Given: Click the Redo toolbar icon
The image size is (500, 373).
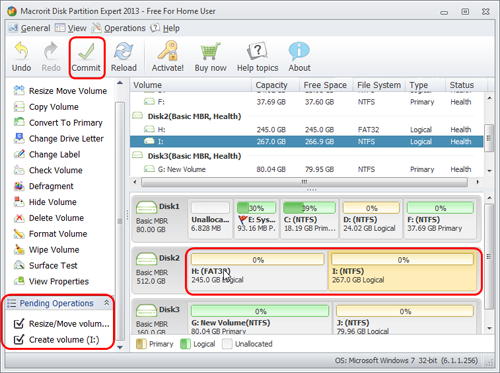Looking at the screenshot, I should pos(51,57).
